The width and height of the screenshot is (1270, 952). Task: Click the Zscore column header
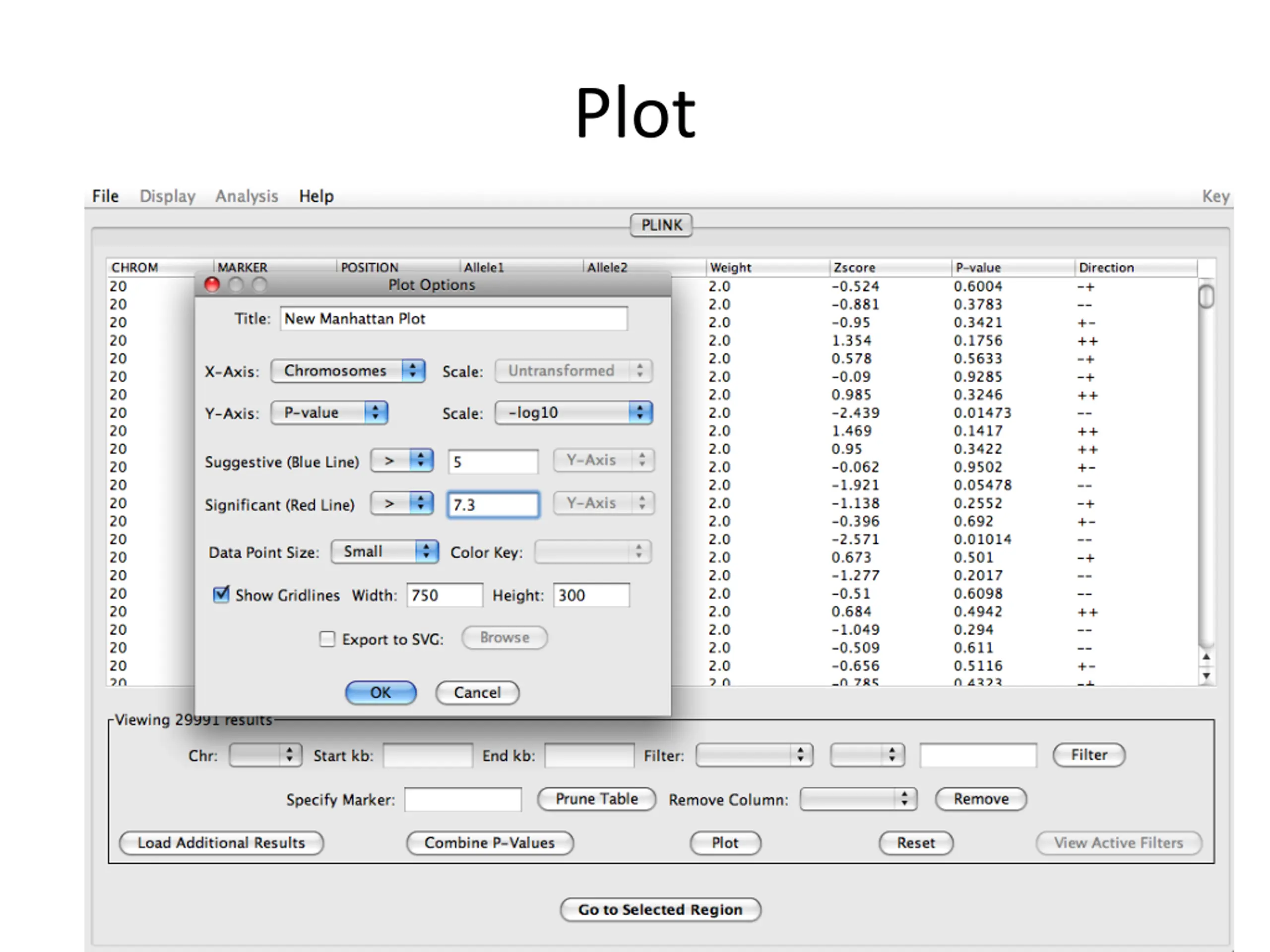(x=890, y=267)
